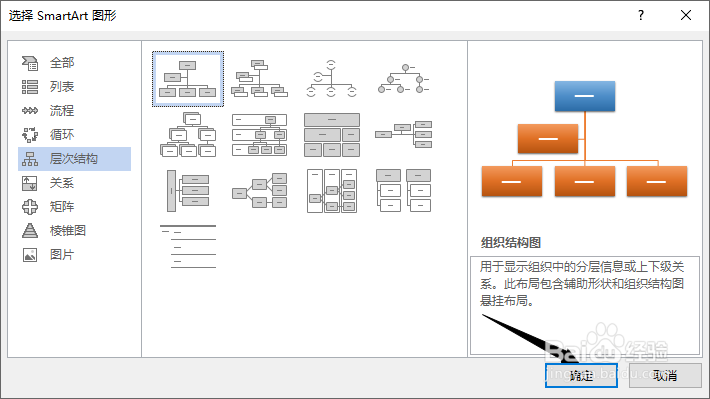Choose the 循环 cycle category icon
The image size is (710, 399).
[30, 135]
